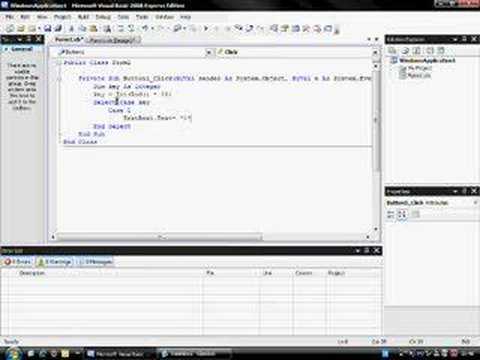Image resolution: width=480 pixels, height=360 pixels.
Task: Click the Save toolbar icon
Action: [x=47, y=29]
